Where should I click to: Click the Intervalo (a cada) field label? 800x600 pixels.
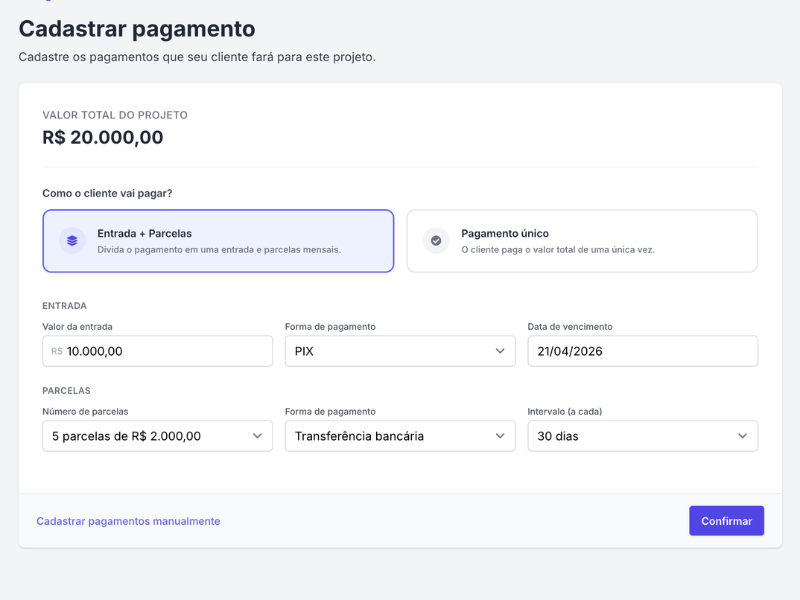point(565,412)
